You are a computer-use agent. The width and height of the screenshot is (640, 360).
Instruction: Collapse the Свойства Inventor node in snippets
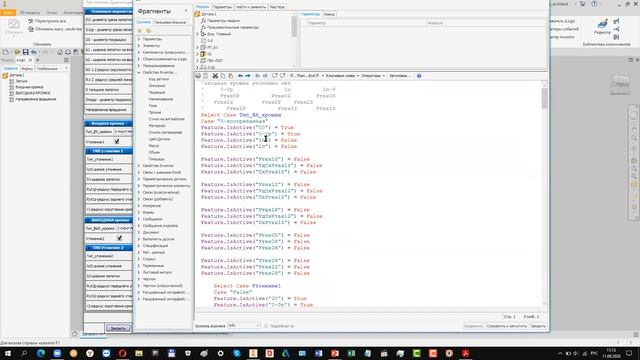pos(139,72)
